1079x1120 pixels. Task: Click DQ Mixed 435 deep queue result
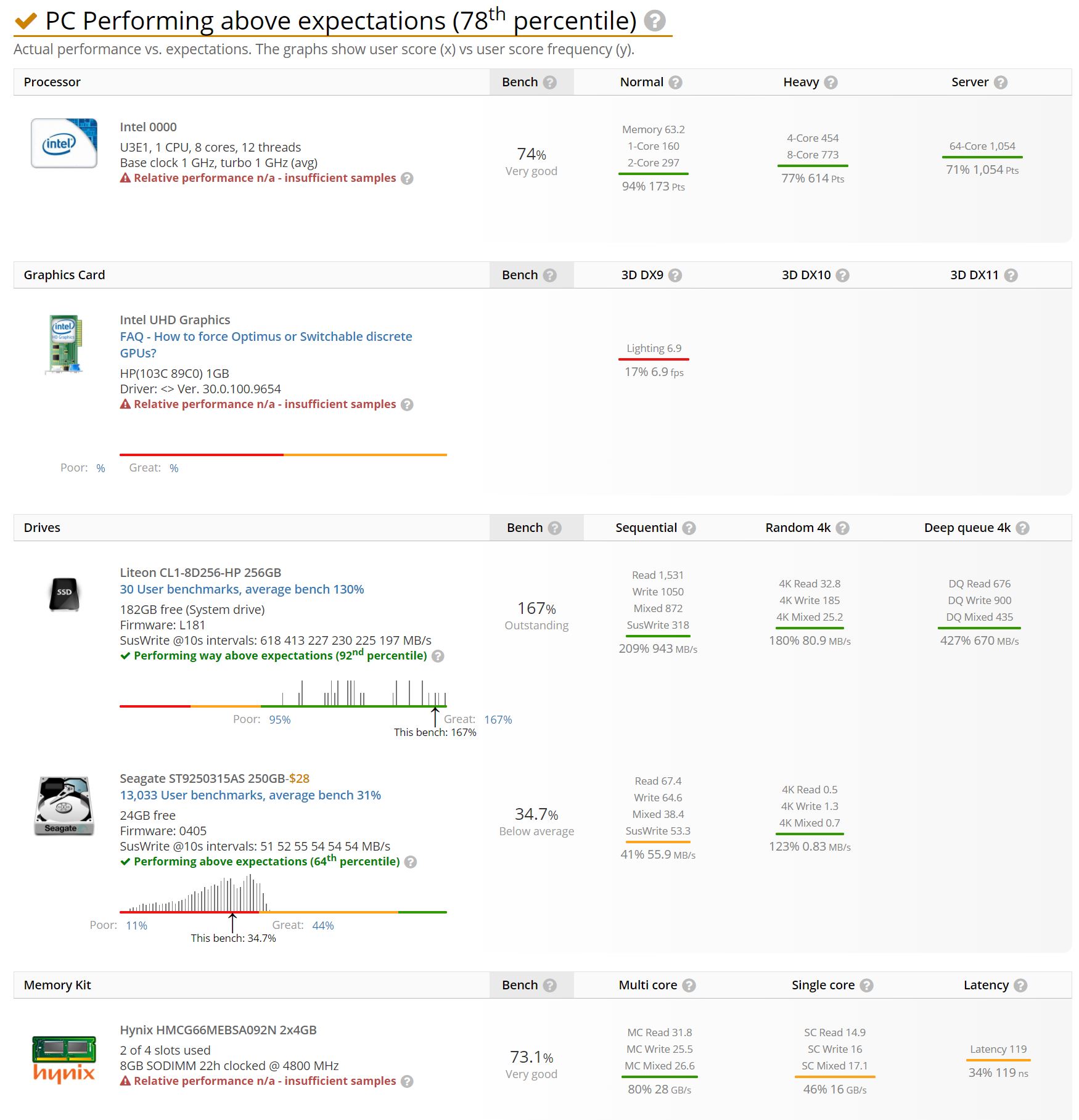980,618
